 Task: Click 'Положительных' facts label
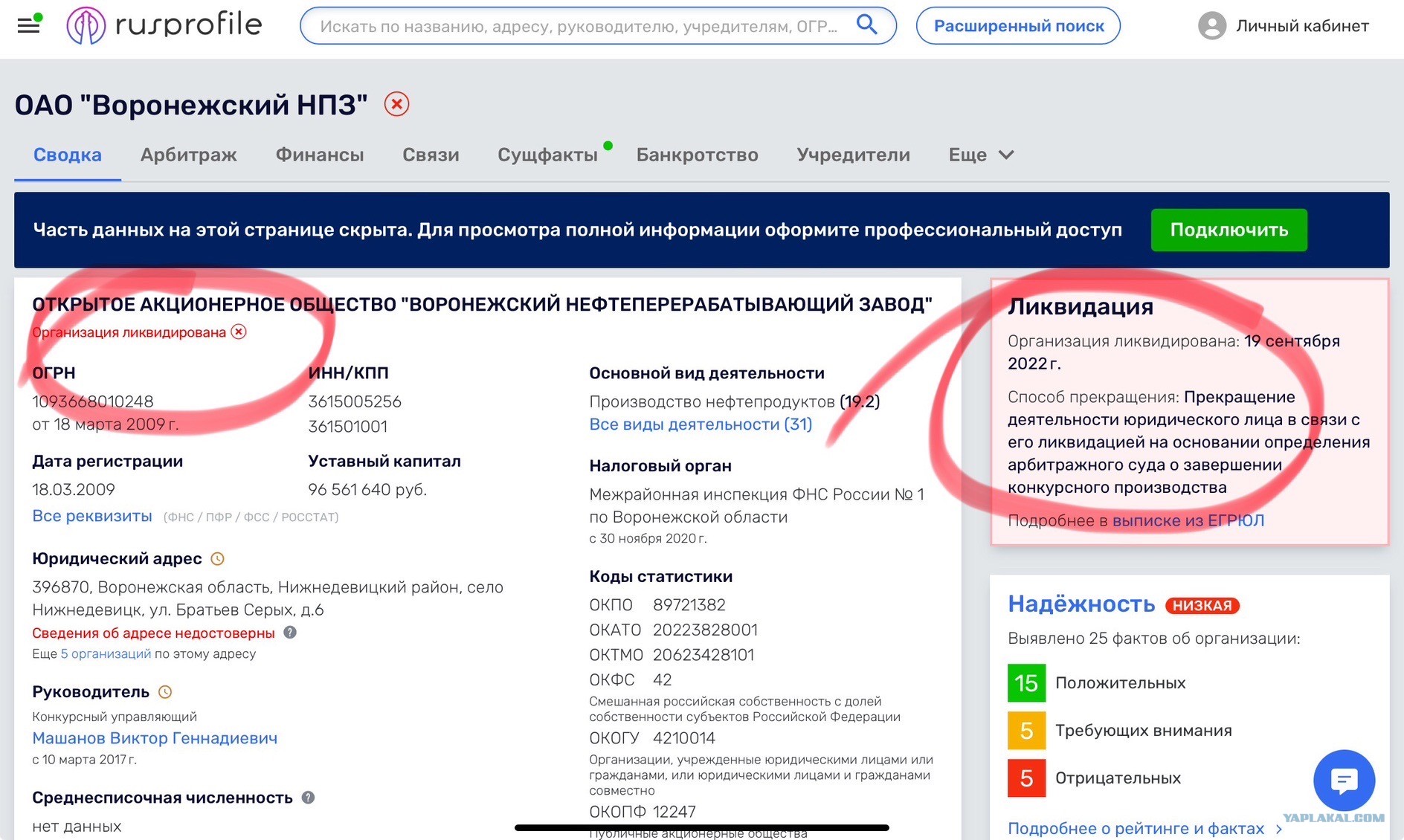pyautogui.click(x=1120, y=683)
